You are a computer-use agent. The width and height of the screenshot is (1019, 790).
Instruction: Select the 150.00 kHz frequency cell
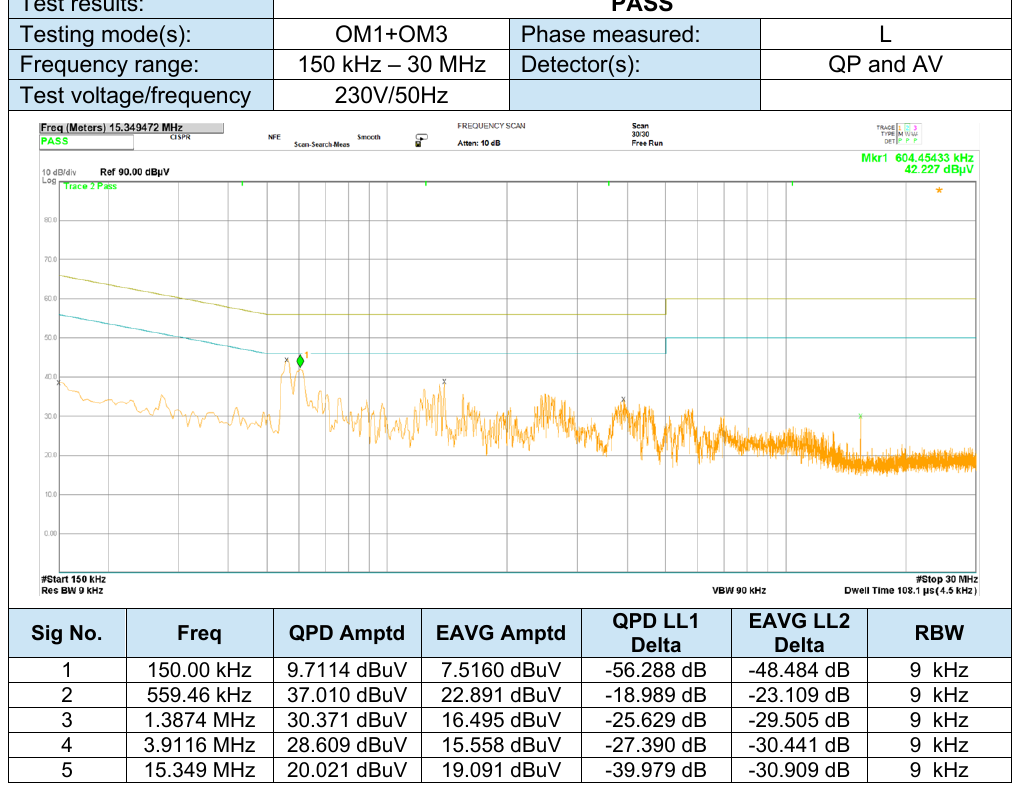pos(200,670)
